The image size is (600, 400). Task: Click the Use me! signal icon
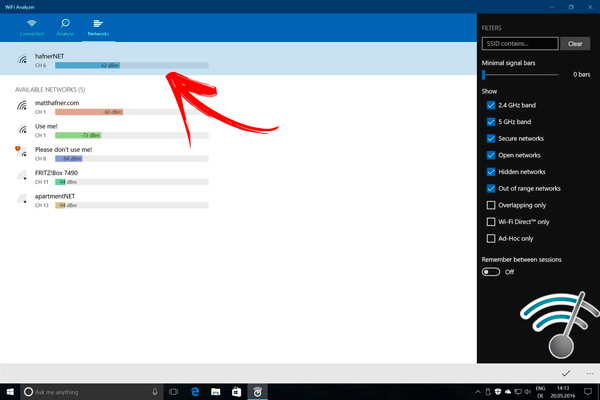tap(22, 129)
